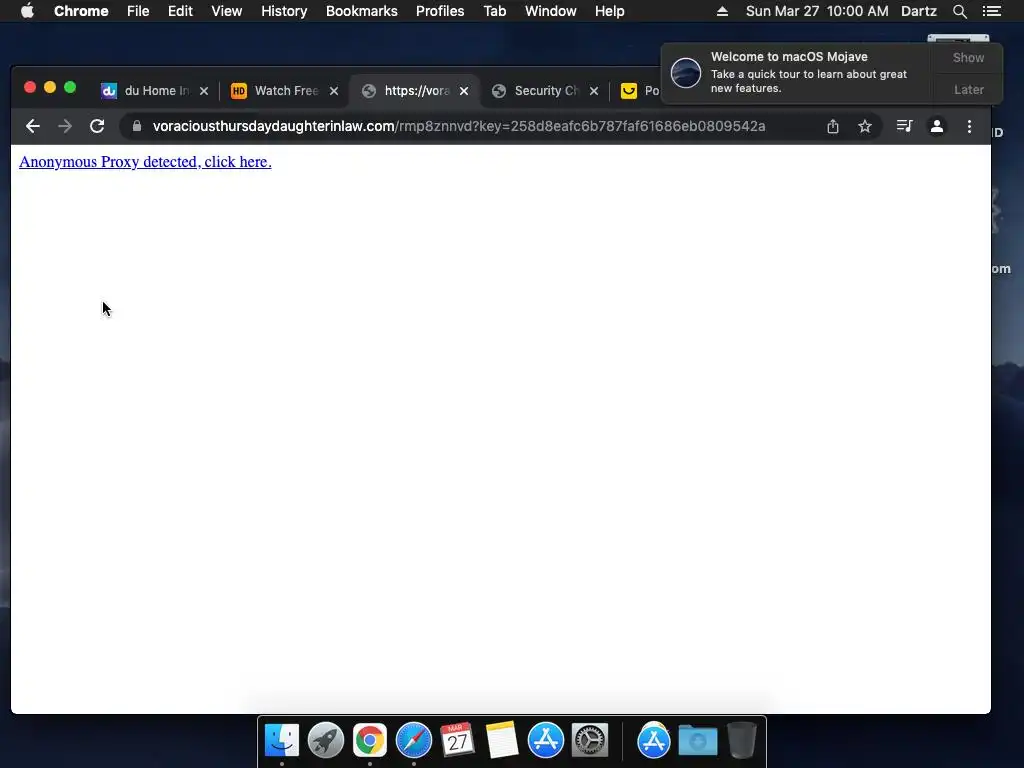Open the Profiles menu
This screenshot has height=768, width=1024.
point(440,11)
